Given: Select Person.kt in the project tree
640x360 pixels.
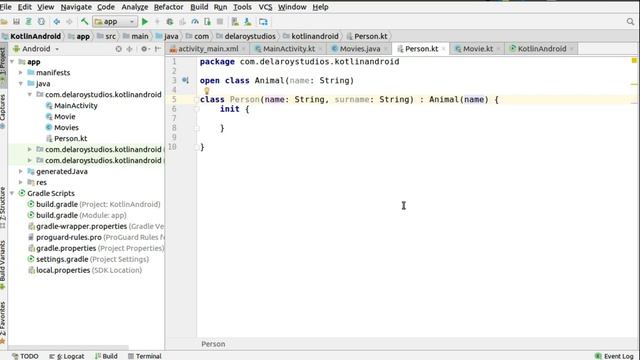Looking at the screenshot, I should (x=66, y=139).
